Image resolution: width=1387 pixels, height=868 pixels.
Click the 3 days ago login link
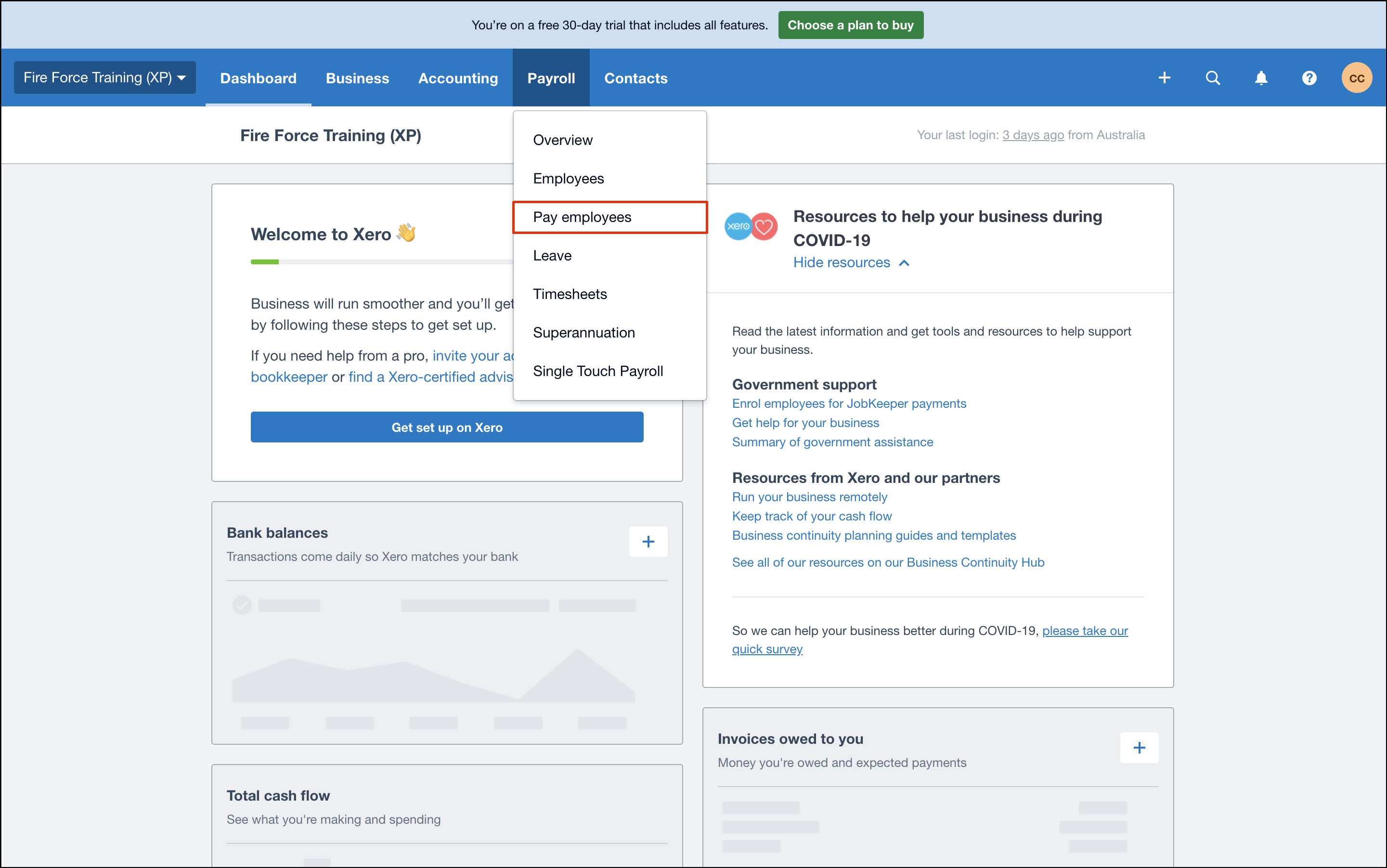click(x=1033, y=135)
